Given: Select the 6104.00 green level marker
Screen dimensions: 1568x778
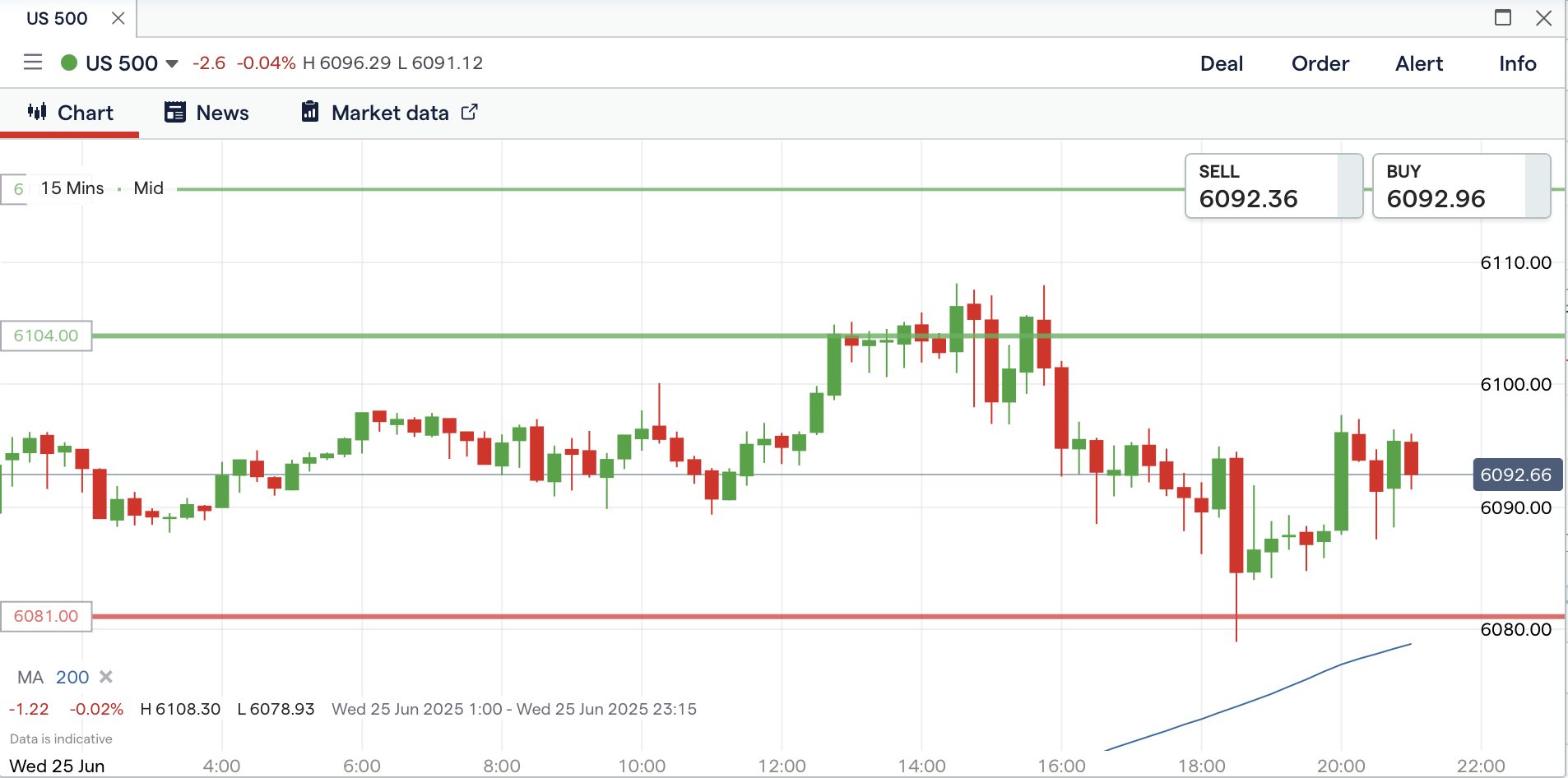Looking at the screenshot, I should [x=46, y=336].
